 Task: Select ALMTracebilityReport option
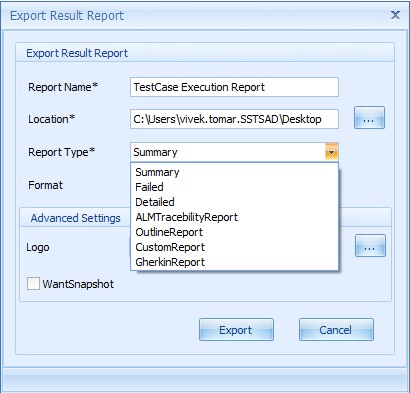coord(234,217)
